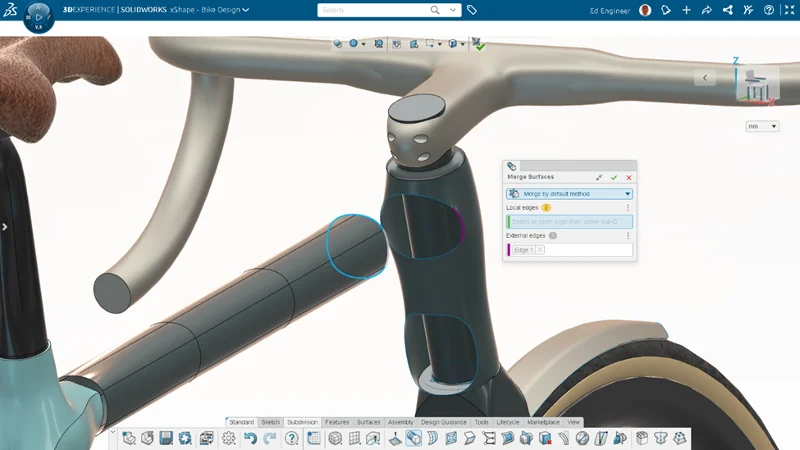Click the 3DEXPERIENCE compass icon

tap(38, 17)
